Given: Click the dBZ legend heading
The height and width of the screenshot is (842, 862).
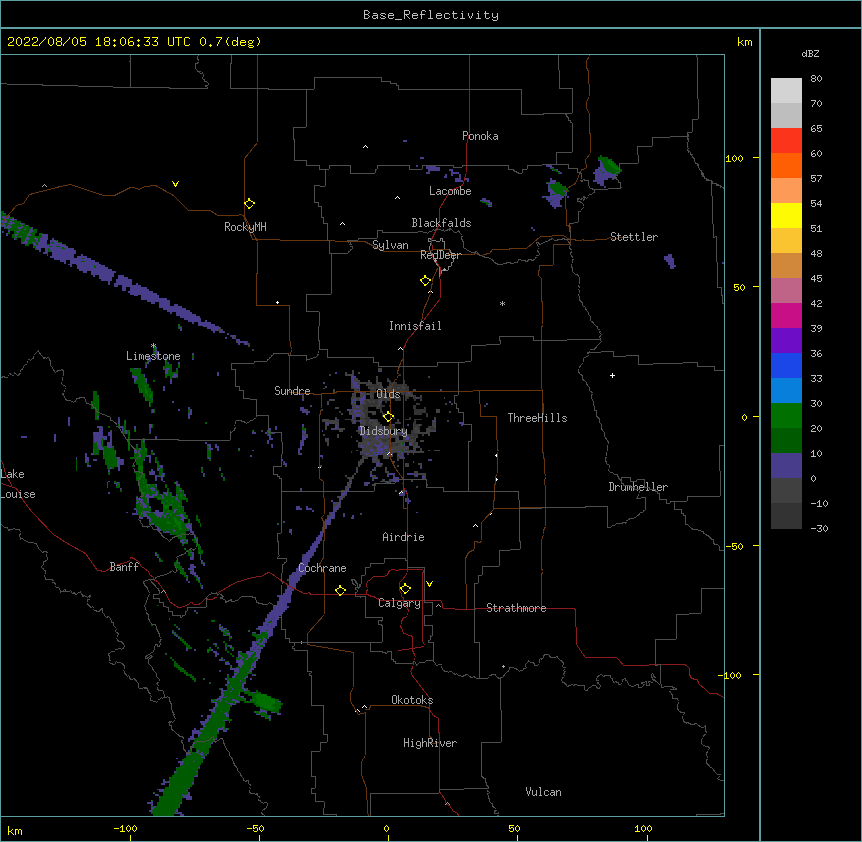Looking at the screenshot, I should pos(810,54).
